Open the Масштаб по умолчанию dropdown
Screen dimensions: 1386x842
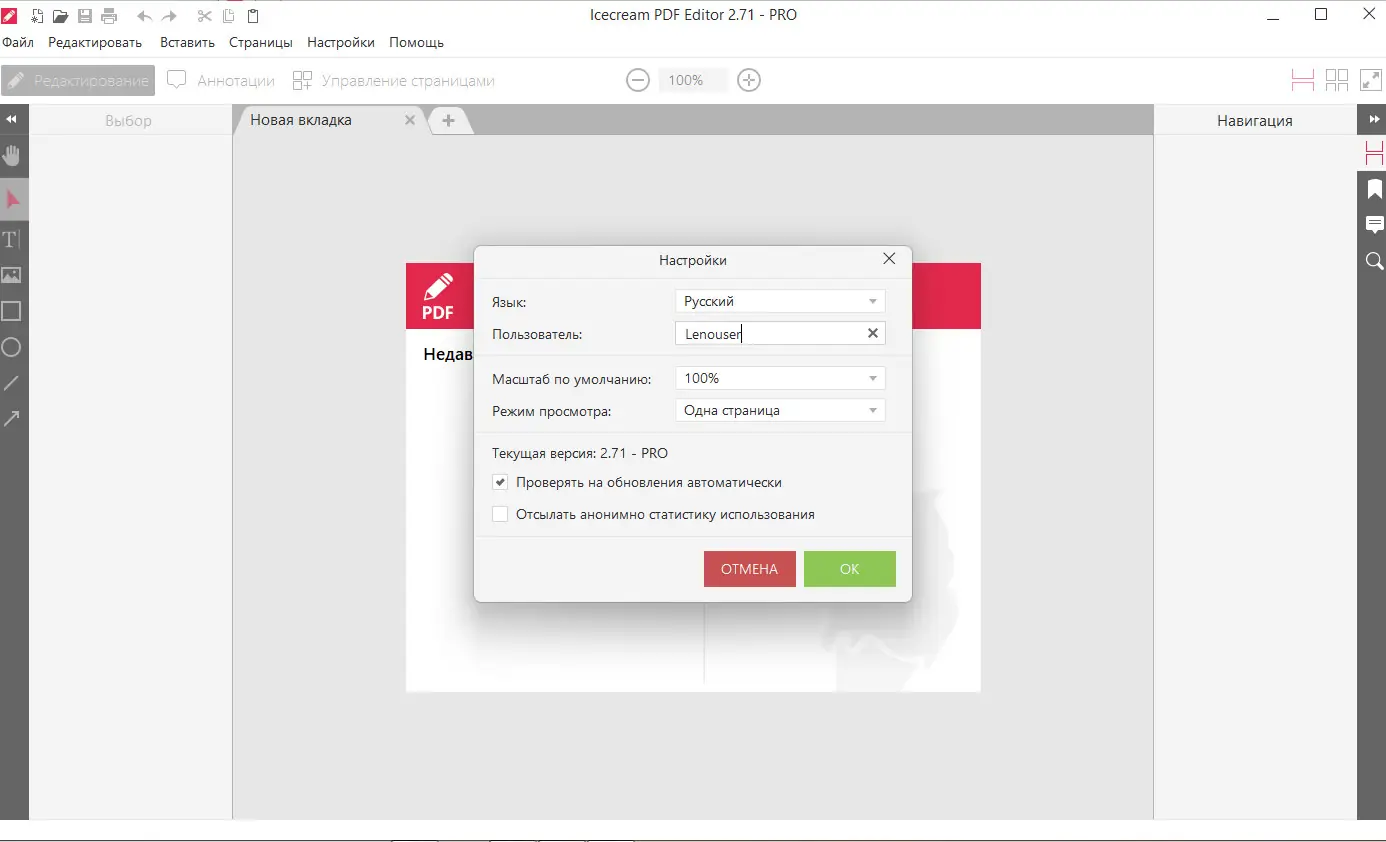tap(780, 379)
